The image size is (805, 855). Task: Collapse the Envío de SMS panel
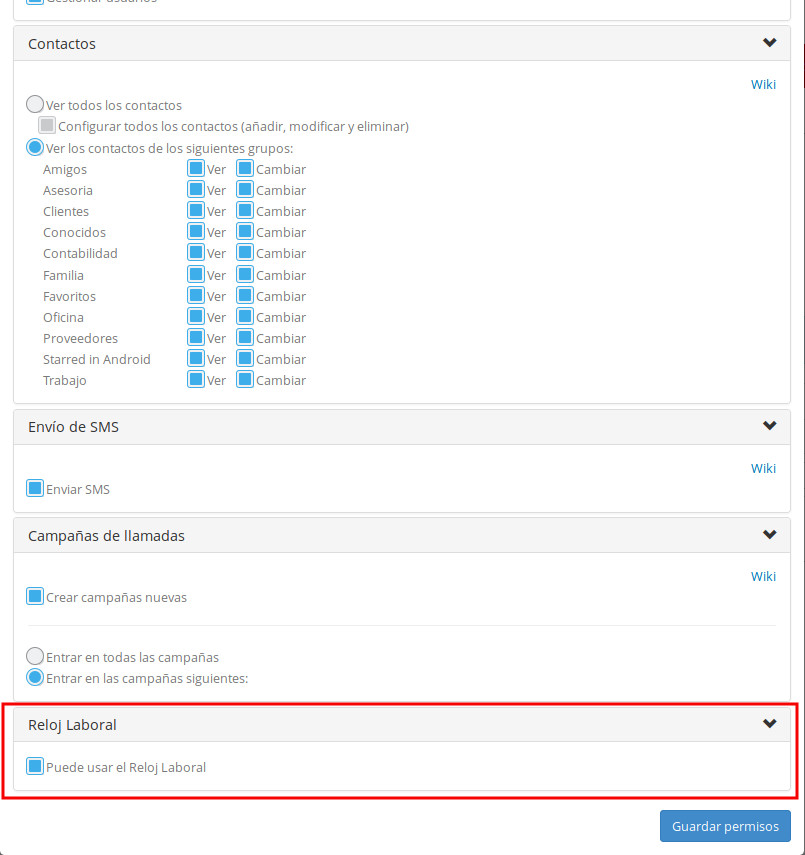pos(769,426)
